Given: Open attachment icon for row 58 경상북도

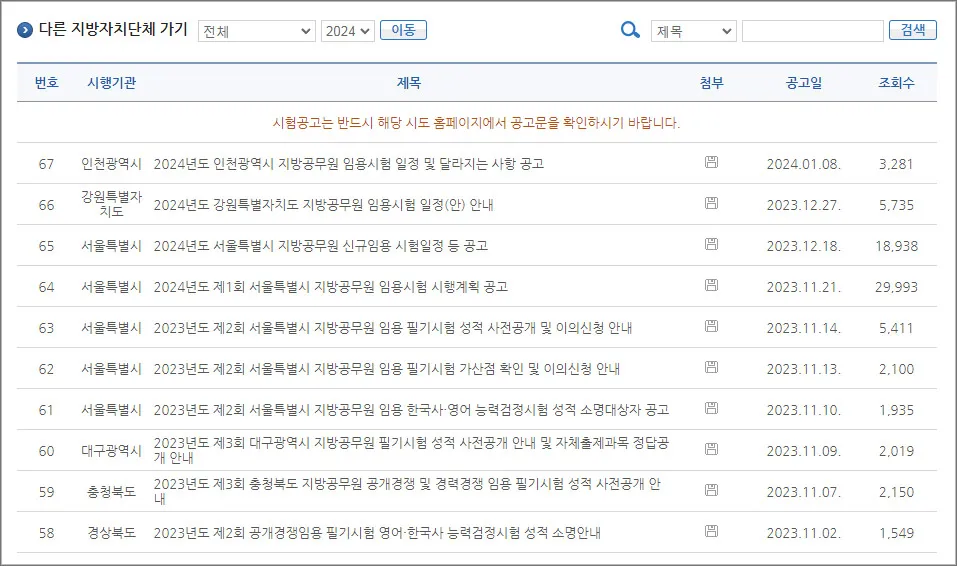Looking at the screenshot, I should (711, 531).
